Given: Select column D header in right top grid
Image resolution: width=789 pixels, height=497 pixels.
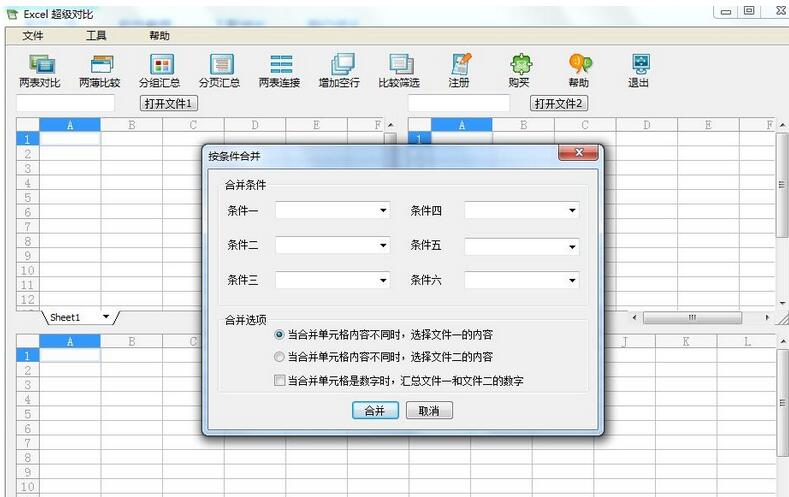Looking at the screenshot, I should click(647, 125).
